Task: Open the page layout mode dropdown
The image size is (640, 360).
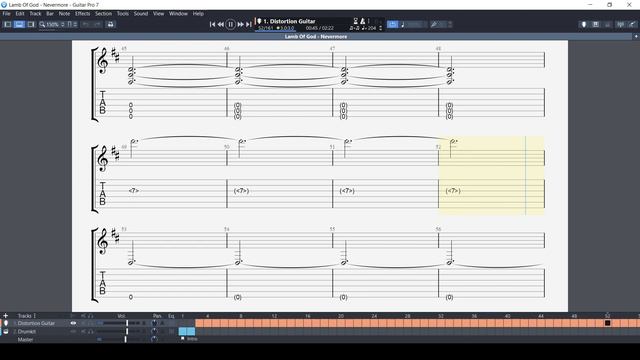Action: 72,24
